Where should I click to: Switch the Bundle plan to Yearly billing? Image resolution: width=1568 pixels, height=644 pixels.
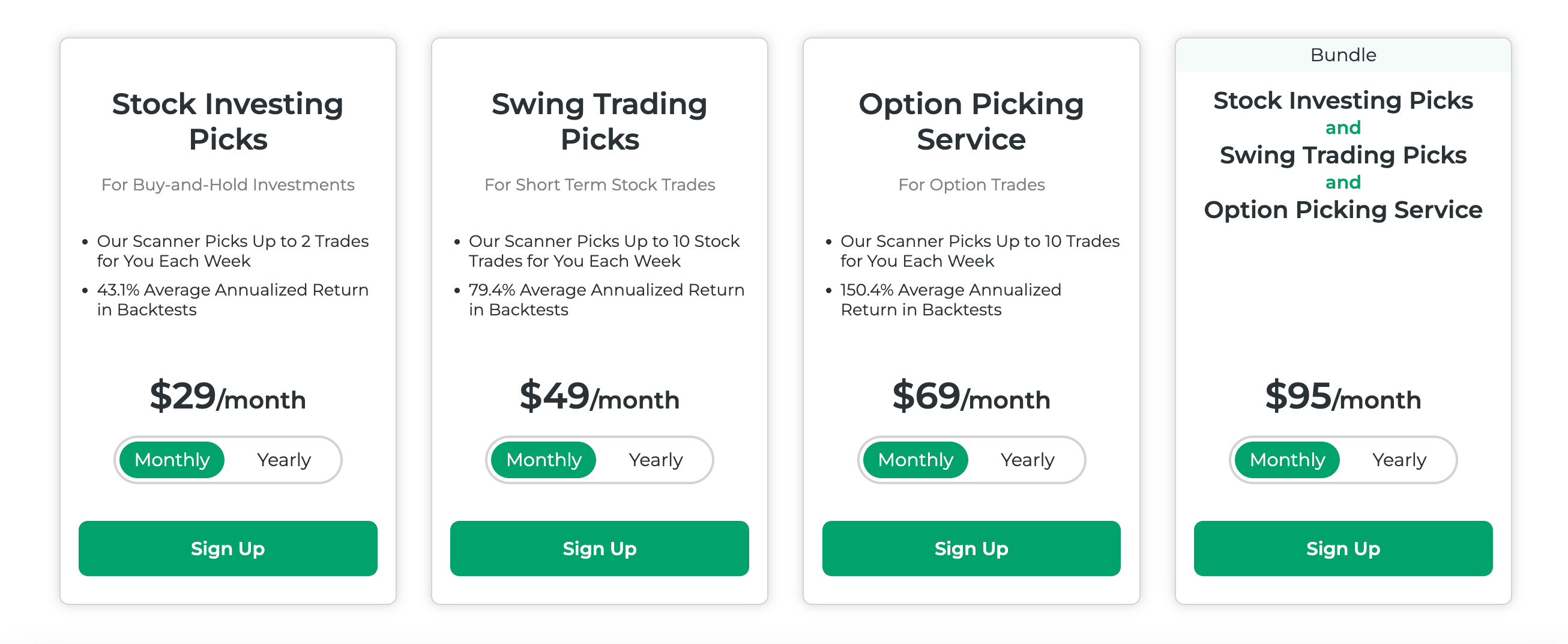tap(1399, 460)
